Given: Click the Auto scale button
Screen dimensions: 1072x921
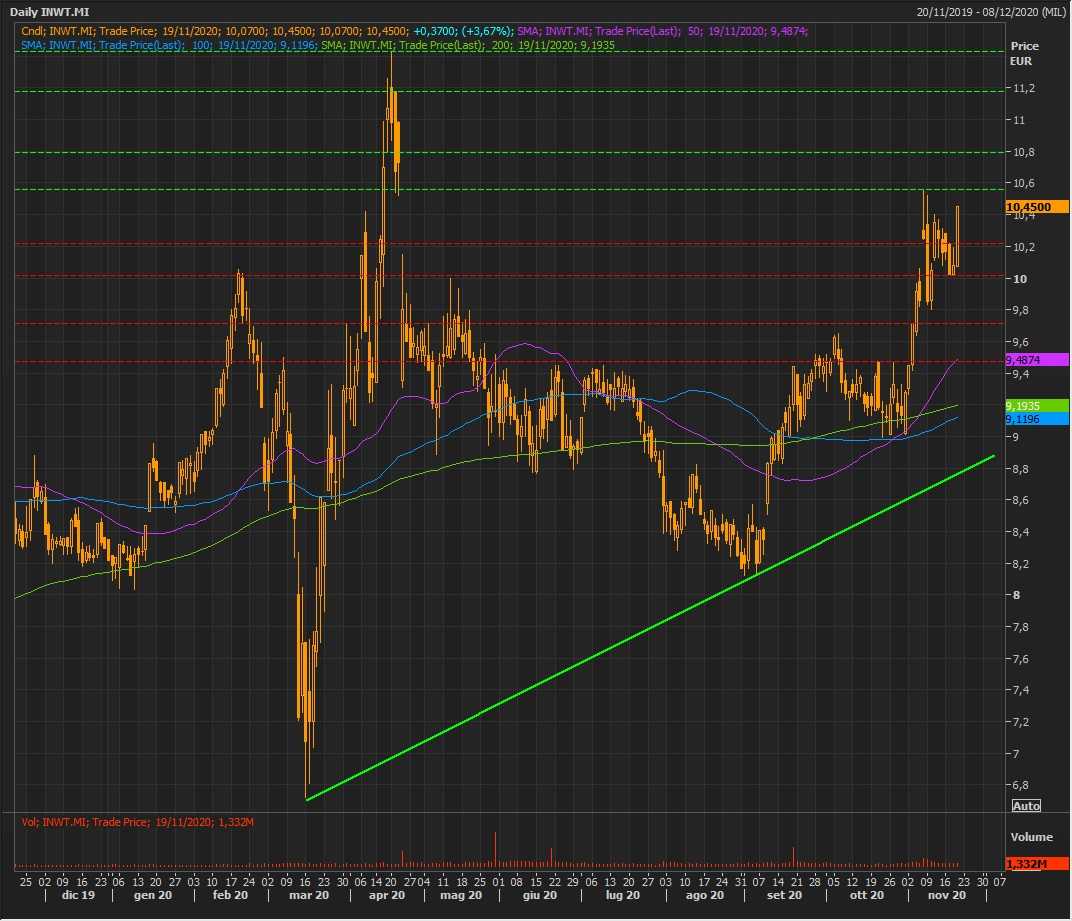Looking at the screenshot, I should 1026,805.
